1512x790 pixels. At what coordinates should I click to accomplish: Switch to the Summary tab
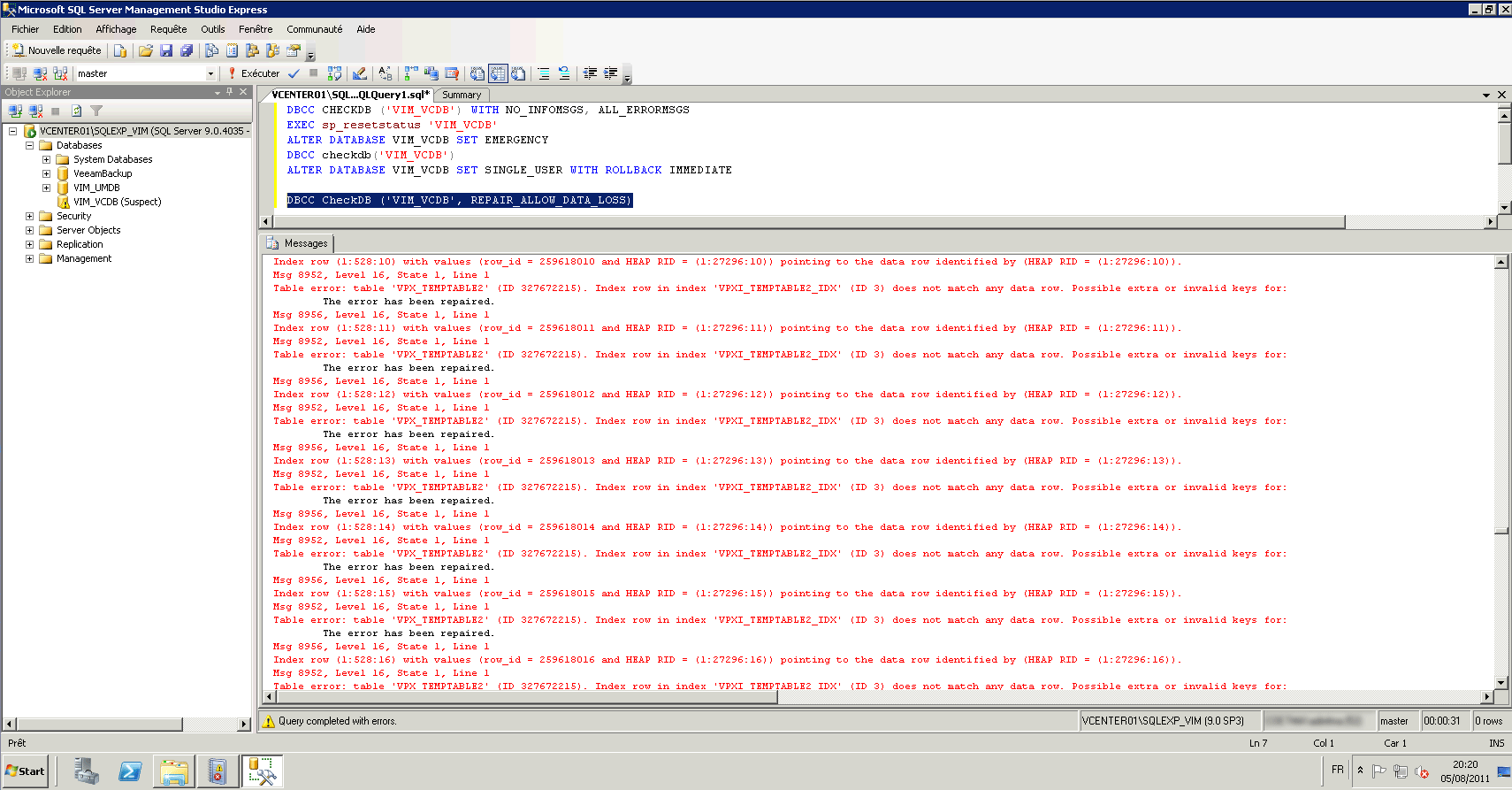tap(462, 95)
